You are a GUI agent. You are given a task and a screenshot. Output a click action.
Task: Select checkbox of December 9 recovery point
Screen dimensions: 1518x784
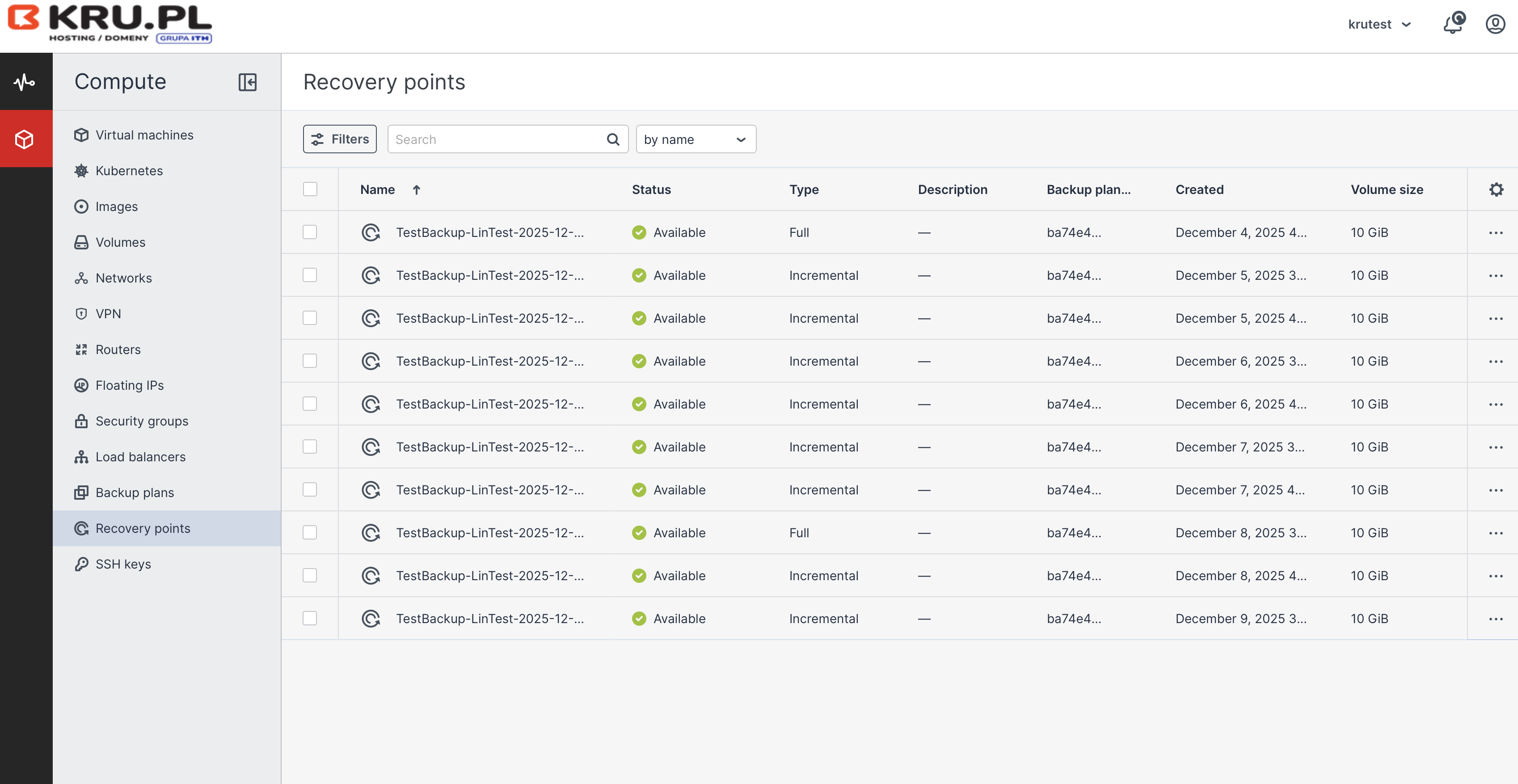[310, 618]
